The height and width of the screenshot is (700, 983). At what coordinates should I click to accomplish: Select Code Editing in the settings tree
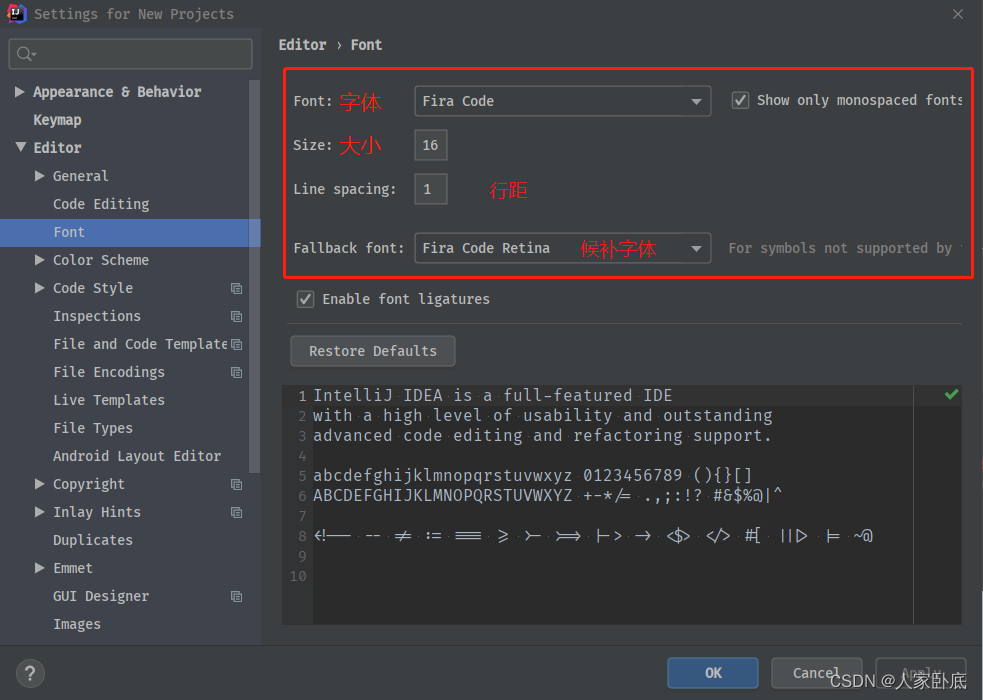point(101,204)
